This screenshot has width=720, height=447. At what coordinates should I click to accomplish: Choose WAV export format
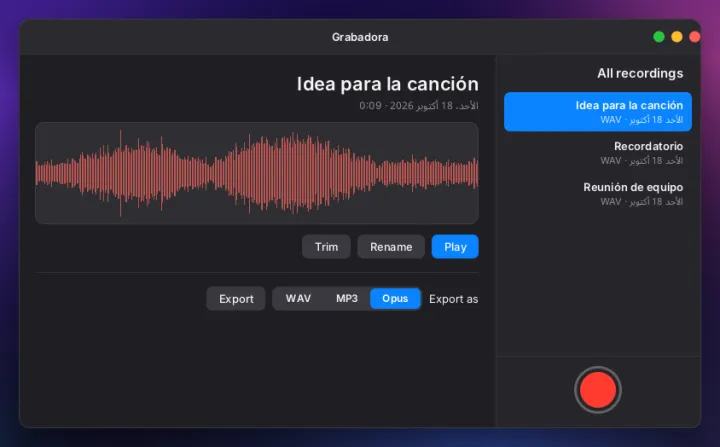(x=298, y=299)
